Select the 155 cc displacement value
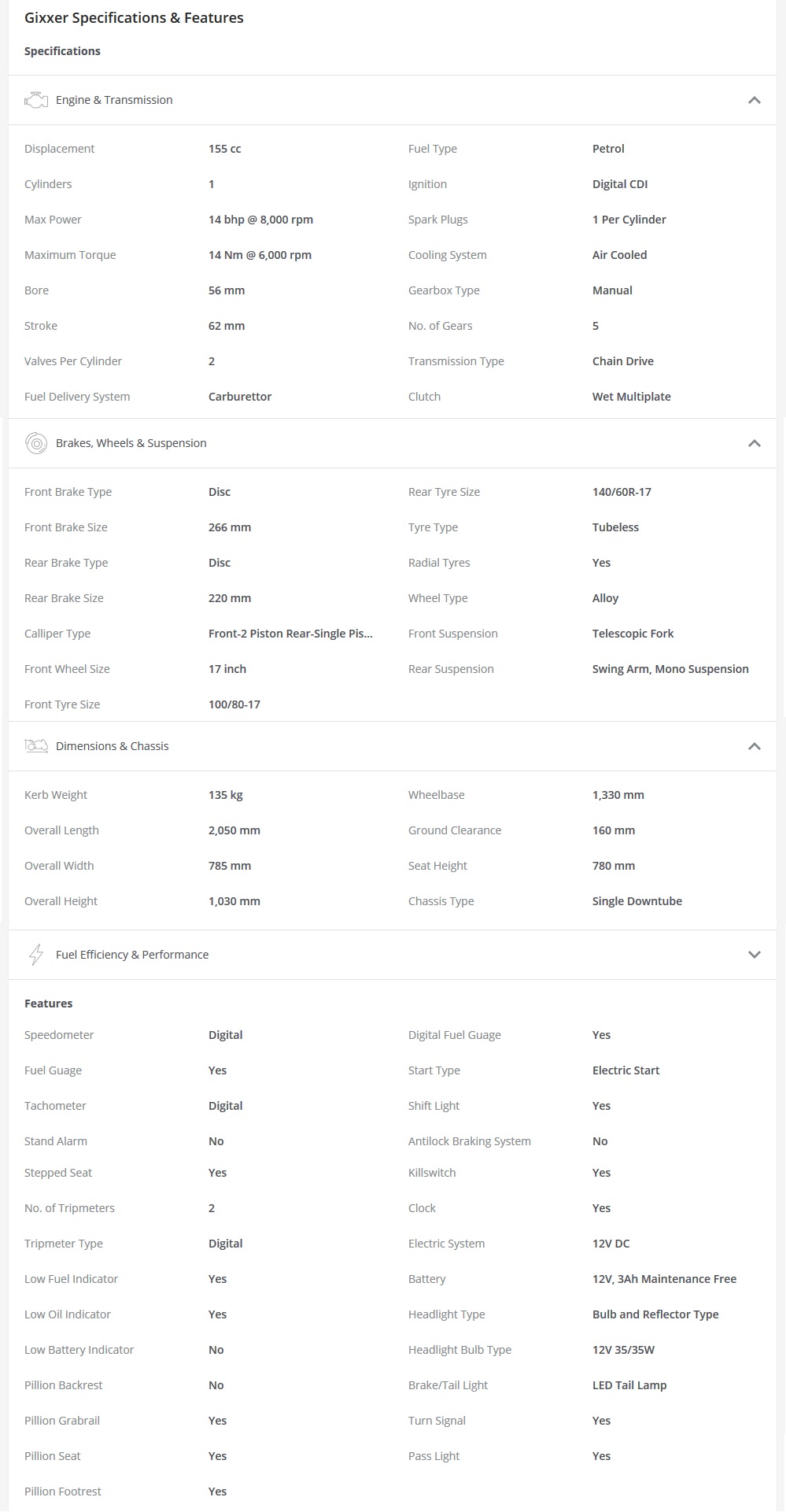The image size is (786, 1512). pyautogui.click(x=225, y=149)
